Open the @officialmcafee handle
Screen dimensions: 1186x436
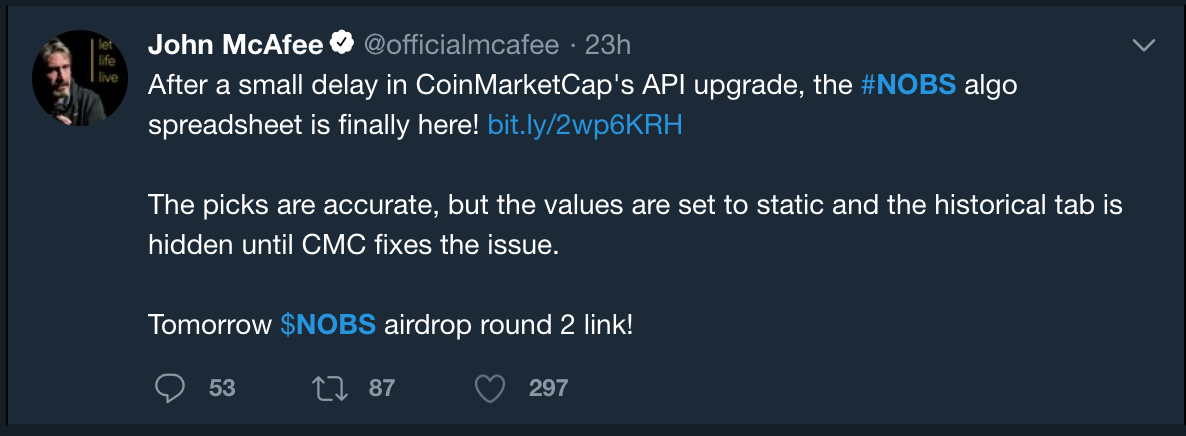pos(461,45)
